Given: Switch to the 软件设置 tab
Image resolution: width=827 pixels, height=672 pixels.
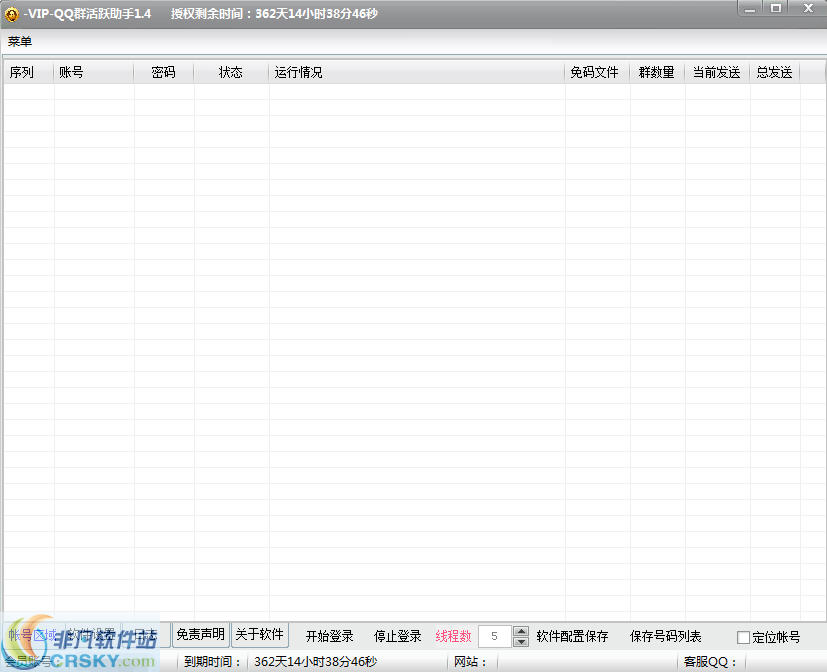Looking at the screenshot, I should coord(88,633).
